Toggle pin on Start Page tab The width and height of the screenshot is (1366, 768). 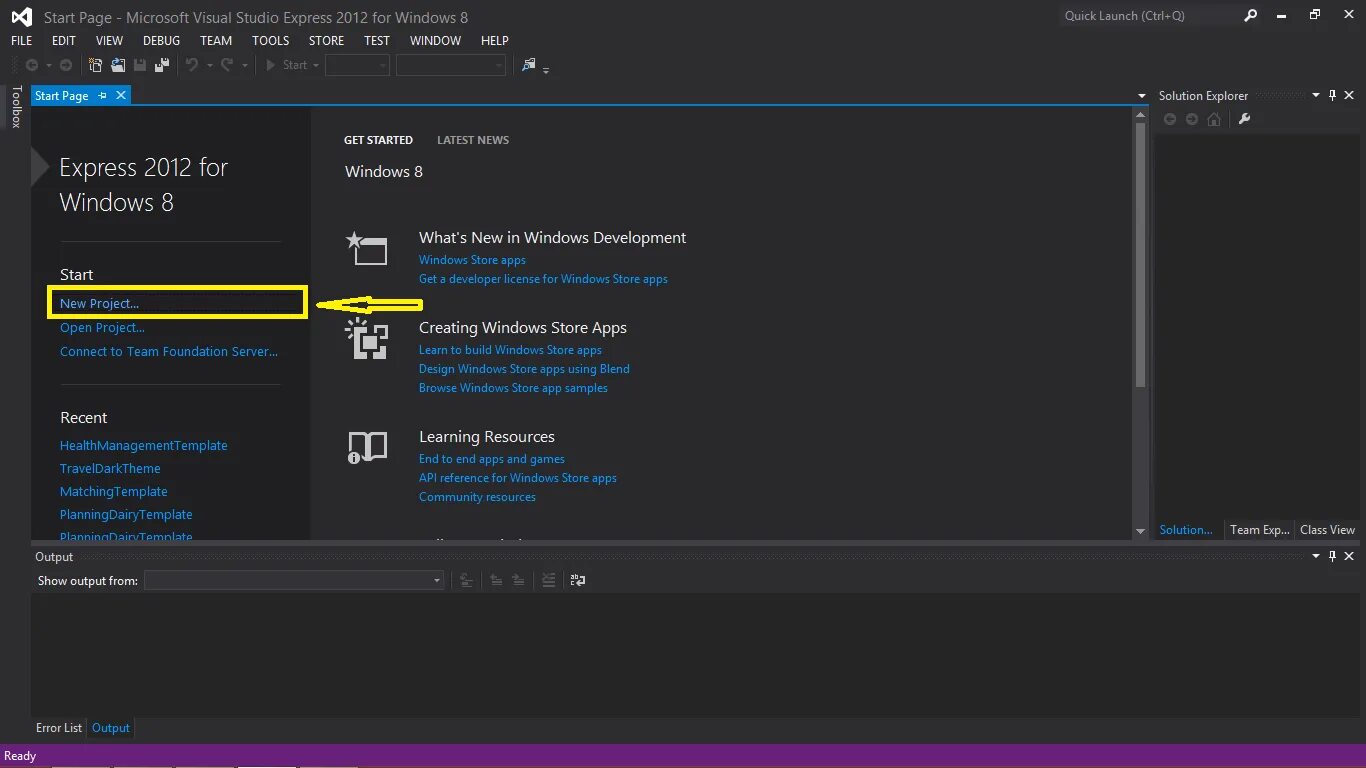tap(102, 95)
